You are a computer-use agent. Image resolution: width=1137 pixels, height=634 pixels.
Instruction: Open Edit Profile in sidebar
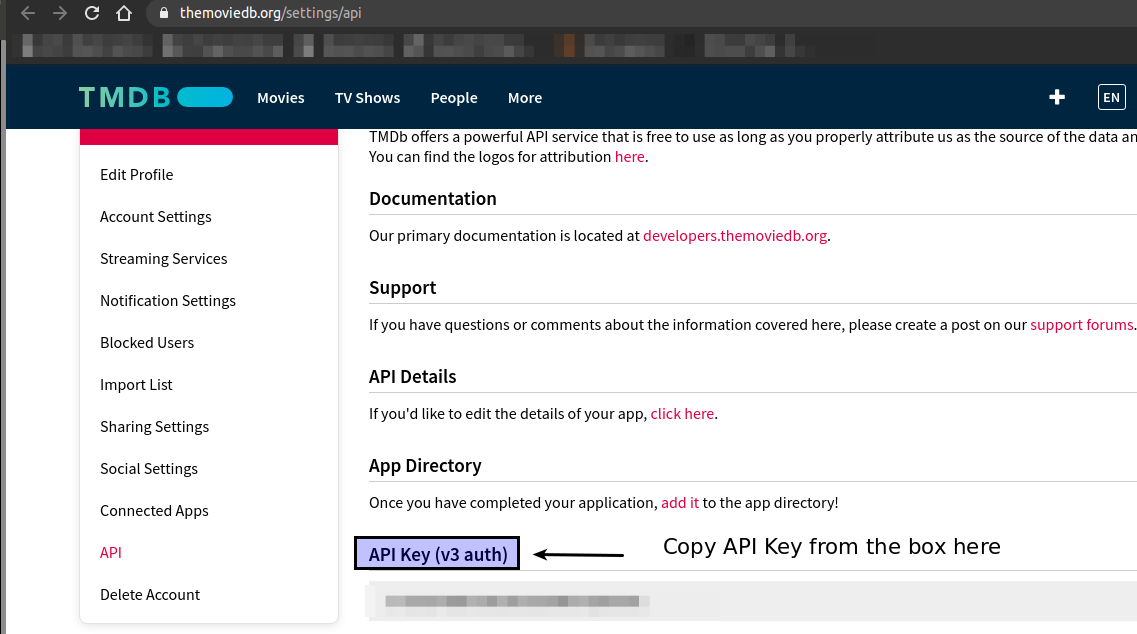point(136,175)
